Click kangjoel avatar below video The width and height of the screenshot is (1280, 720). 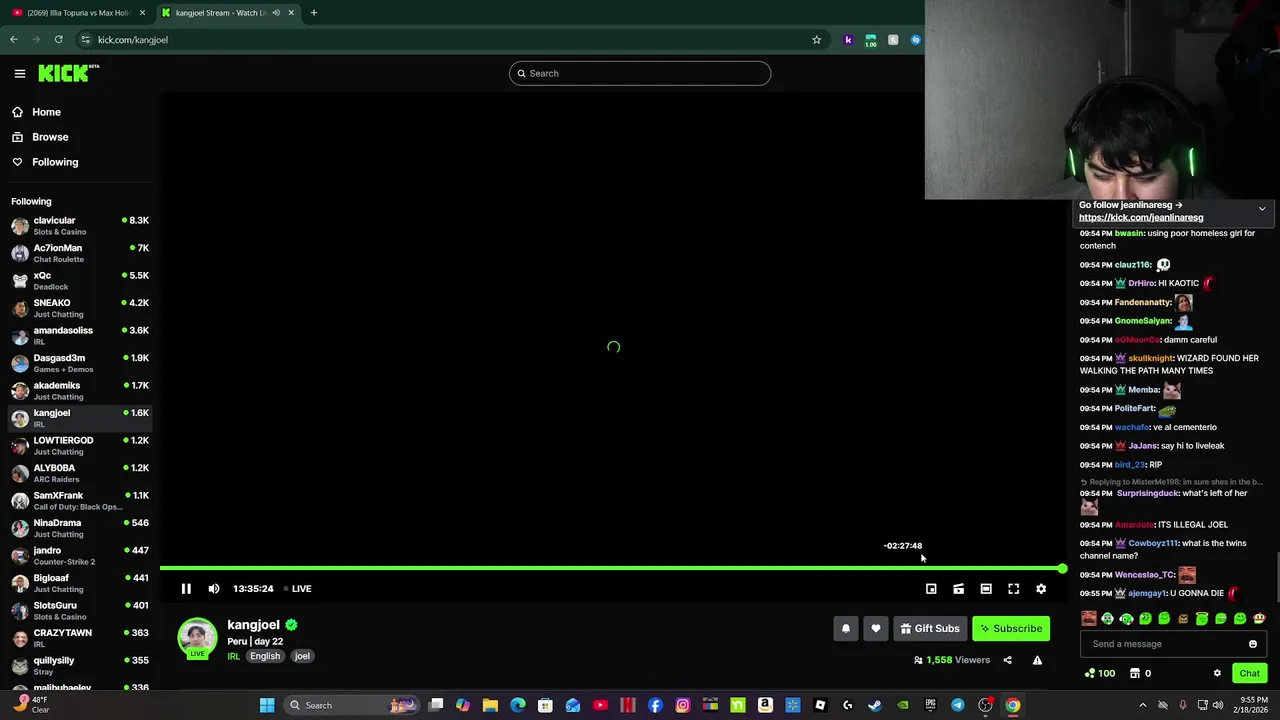click(x=197, y=639)
